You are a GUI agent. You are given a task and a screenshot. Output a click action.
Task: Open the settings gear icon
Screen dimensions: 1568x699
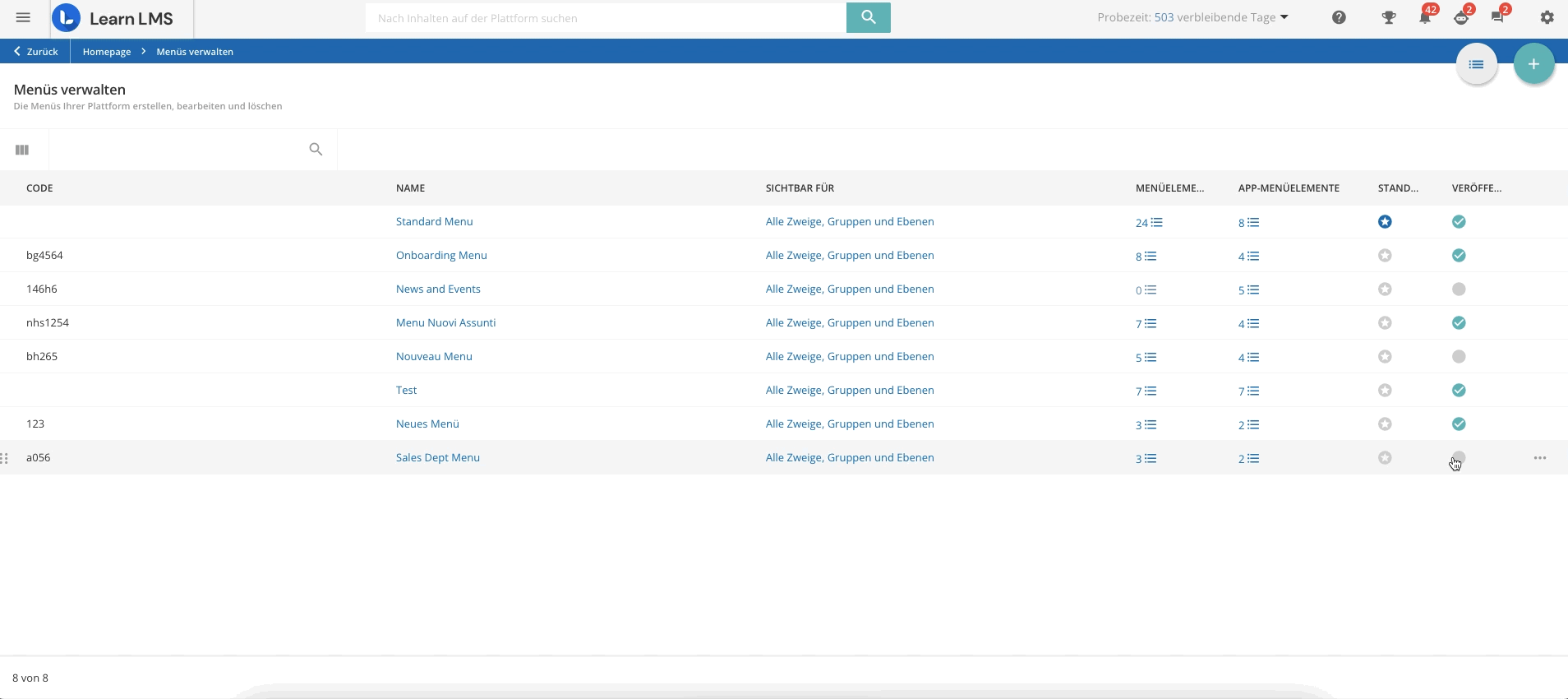(x=1547, y=17)
